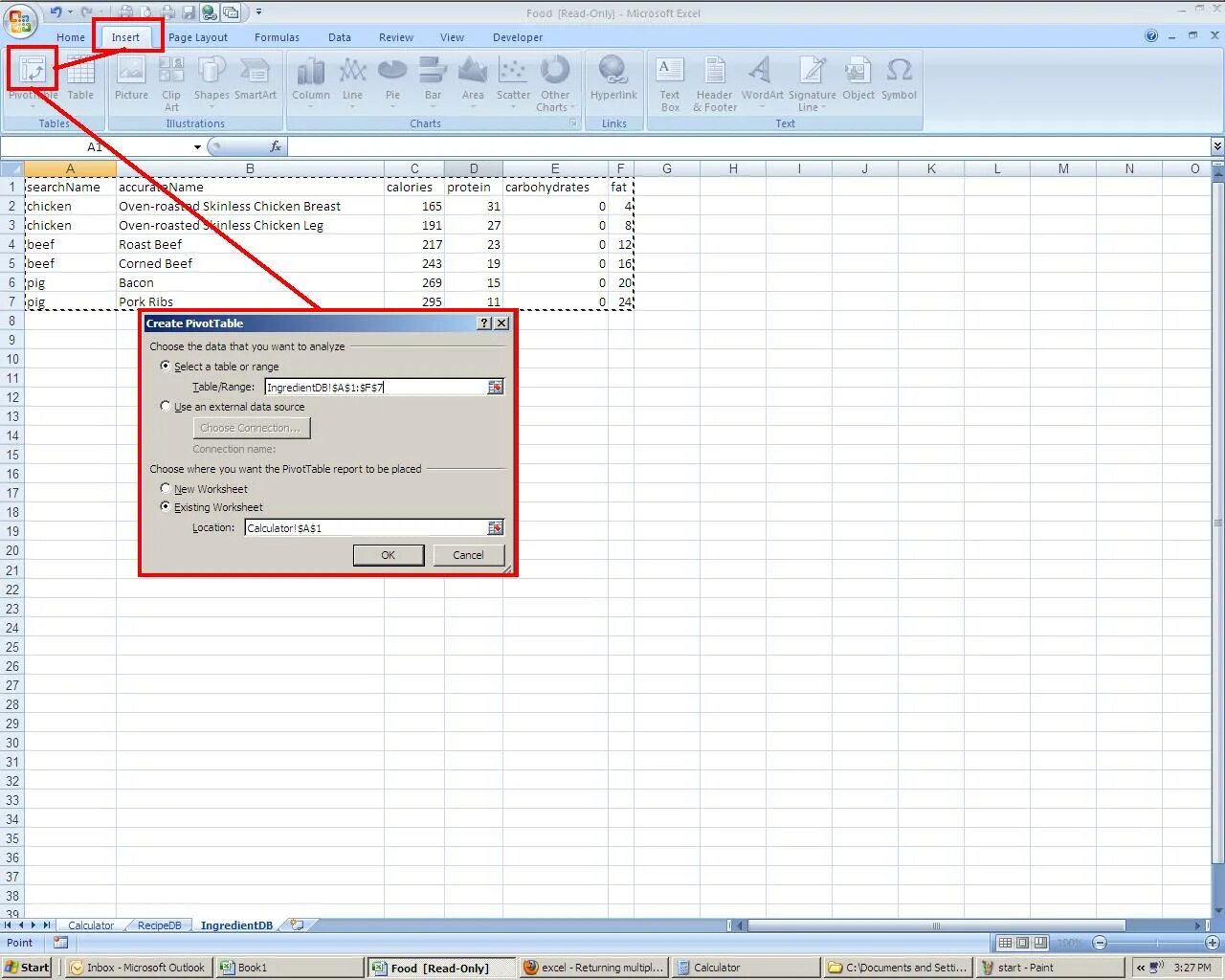
Task: Open Charts group dialog launcher
Action: pyautogui.click(x=573, y=123)
